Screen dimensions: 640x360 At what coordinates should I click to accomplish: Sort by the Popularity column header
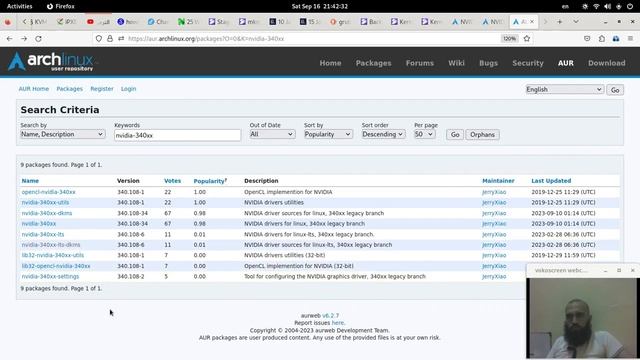209,181
